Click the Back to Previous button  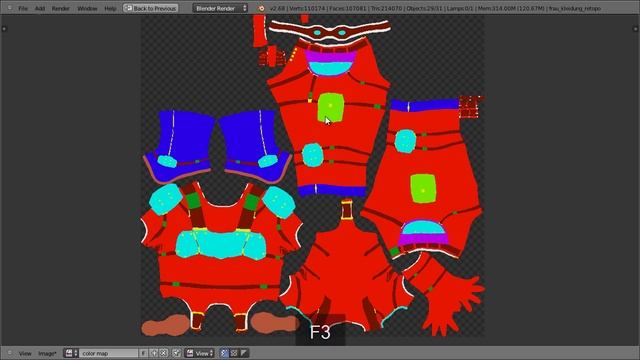tap(150, 8)
